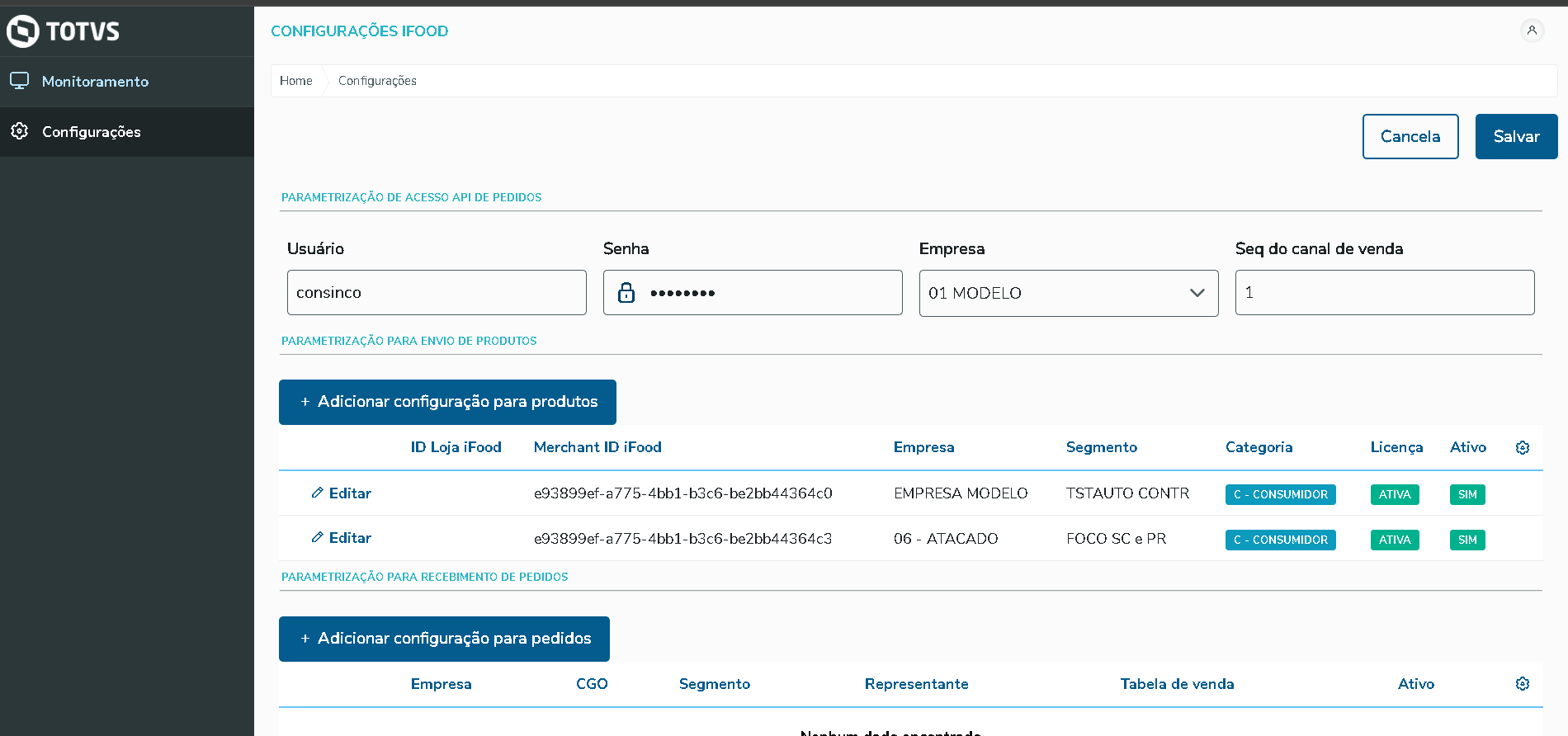Click the ID Loja iFood column header
Image resolution: width=1568 pixels, height=736 pixels.
(456, 447)
